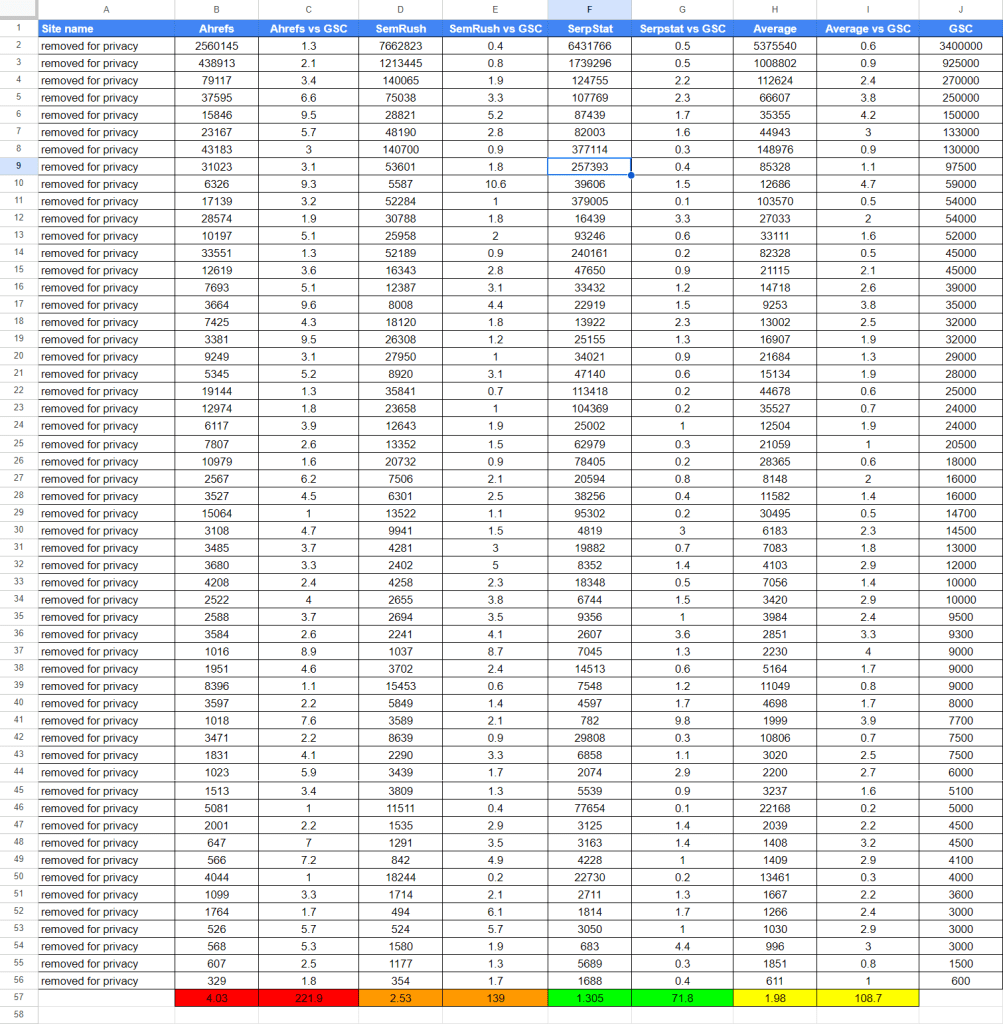Image resolution: width=1003 pixels, height=1024 pixels.
Task: Click the Ahrefs cell with value 2560145
Action: click(x=216, y=46)
